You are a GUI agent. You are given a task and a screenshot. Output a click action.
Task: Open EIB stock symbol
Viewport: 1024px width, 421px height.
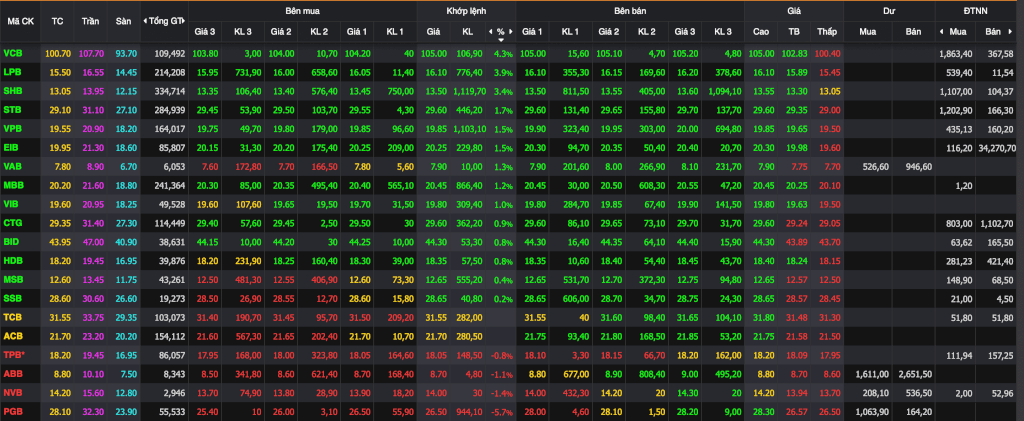click(x=11, y=146)
